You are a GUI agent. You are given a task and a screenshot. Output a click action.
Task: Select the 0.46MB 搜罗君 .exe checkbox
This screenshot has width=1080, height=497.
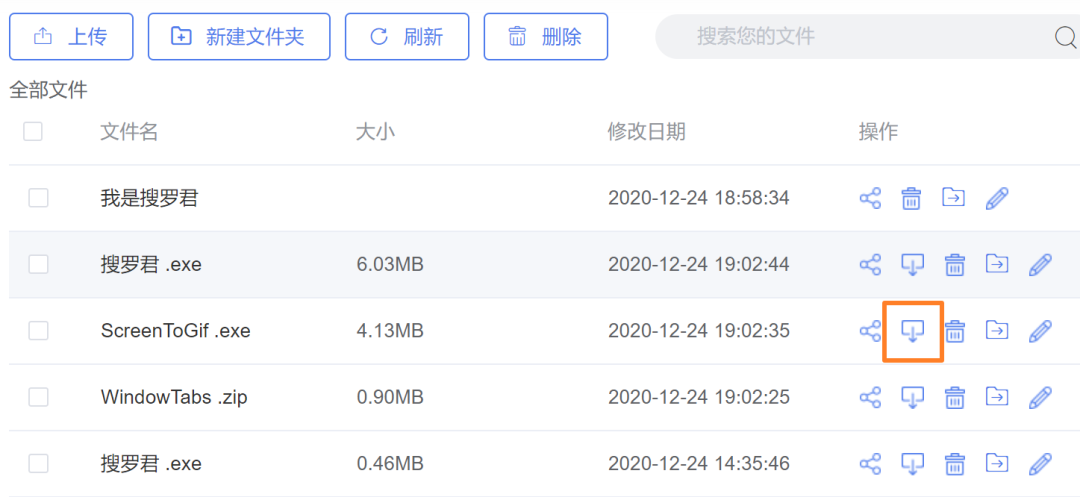[38, 463]
